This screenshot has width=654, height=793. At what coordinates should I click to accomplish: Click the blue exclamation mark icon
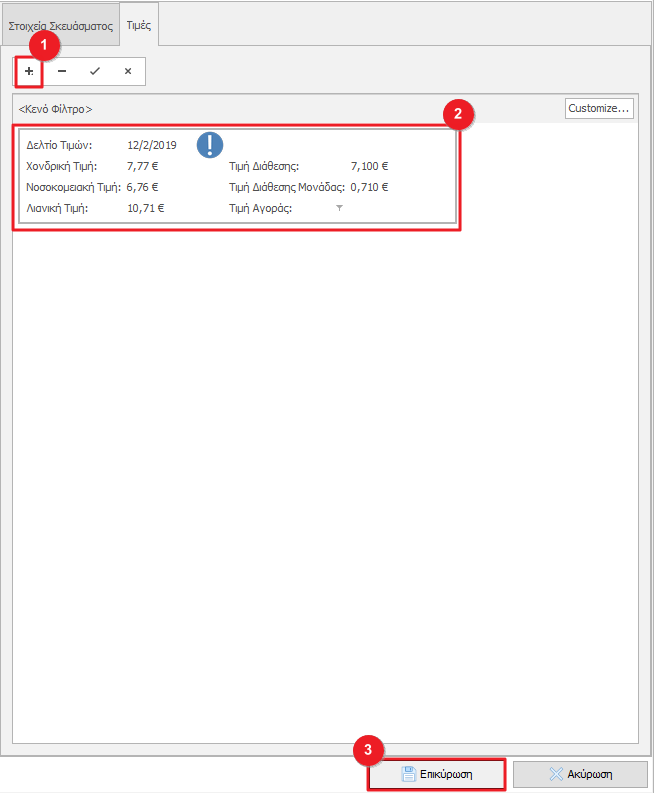pos(210,145)
